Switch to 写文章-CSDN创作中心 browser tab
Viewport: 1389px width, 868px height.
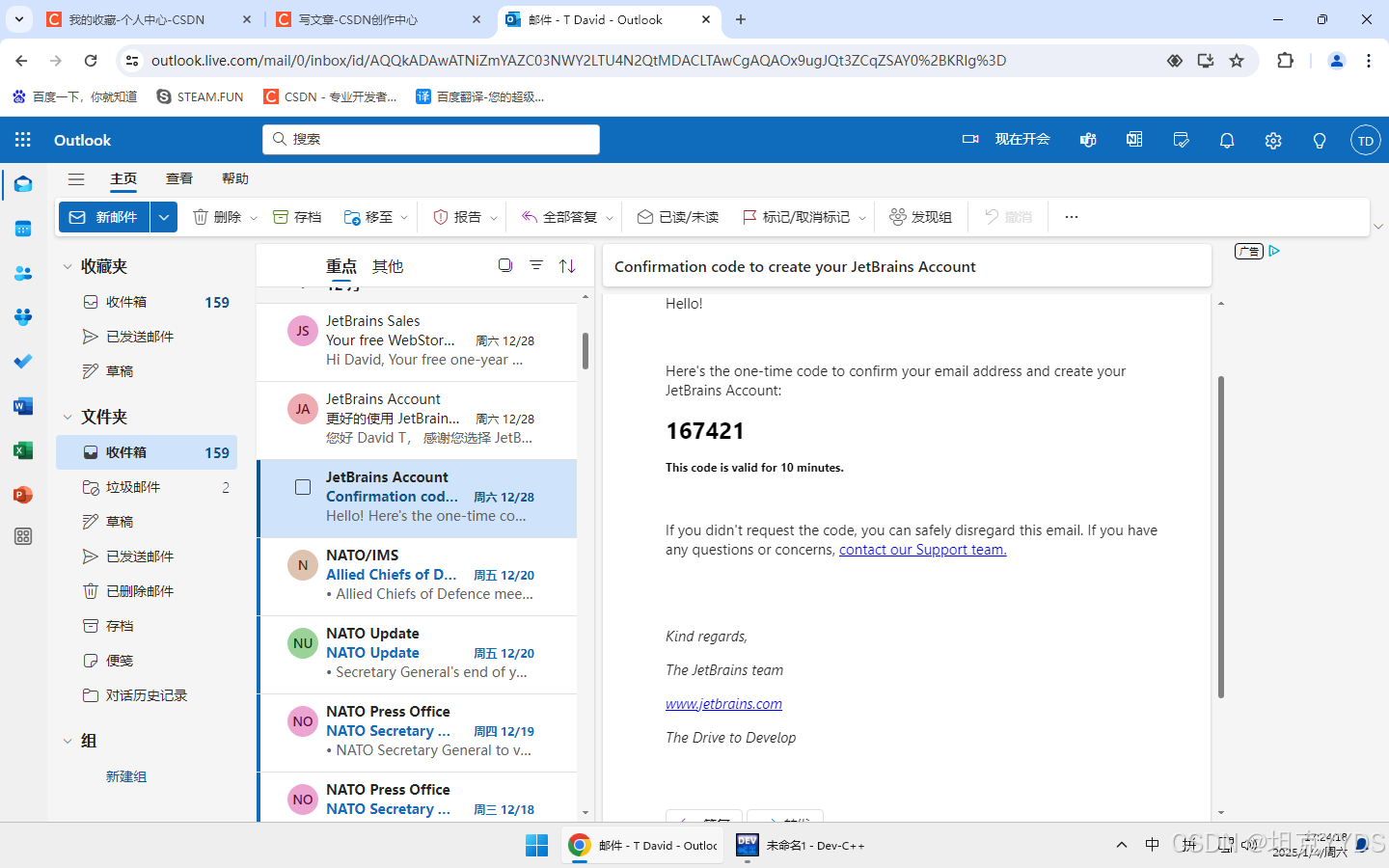pos(378,19)
